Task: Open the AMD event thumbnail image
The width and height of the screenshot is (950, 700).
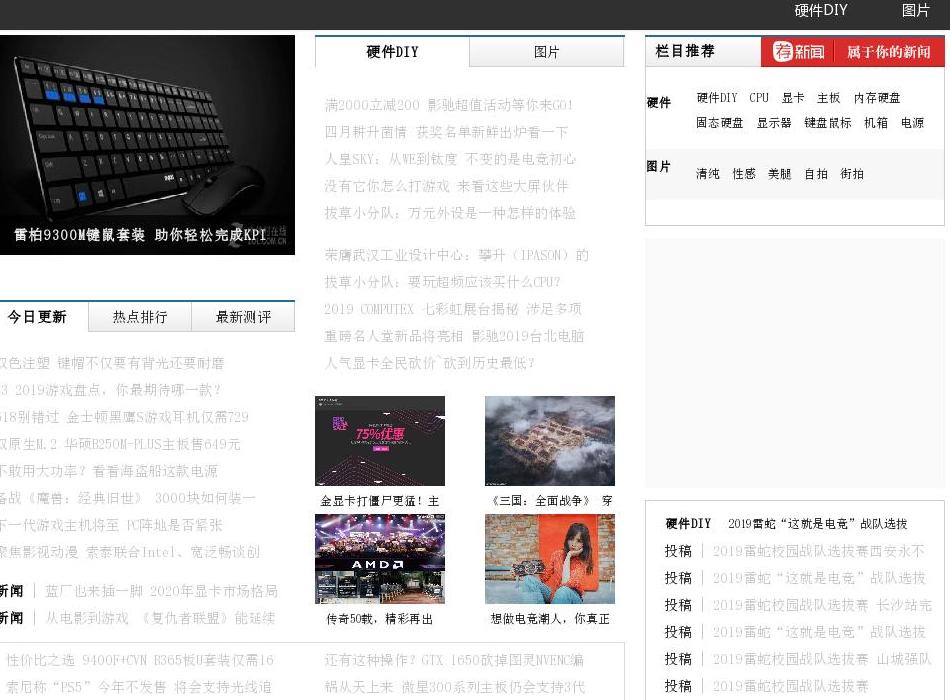Action: (x=380, y=559)
